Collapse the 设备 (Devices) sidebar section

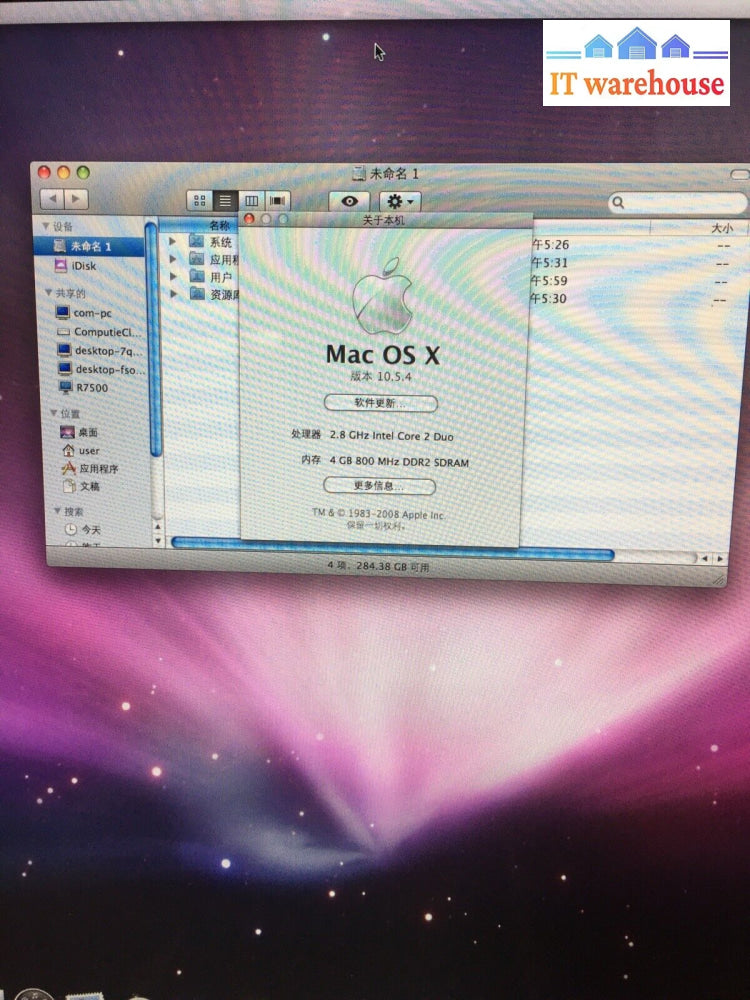point(46,227)
